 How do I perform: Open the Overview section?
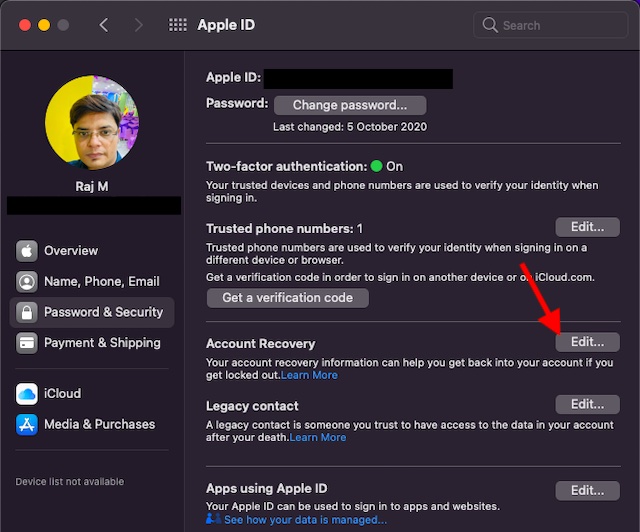coord(92,250)
